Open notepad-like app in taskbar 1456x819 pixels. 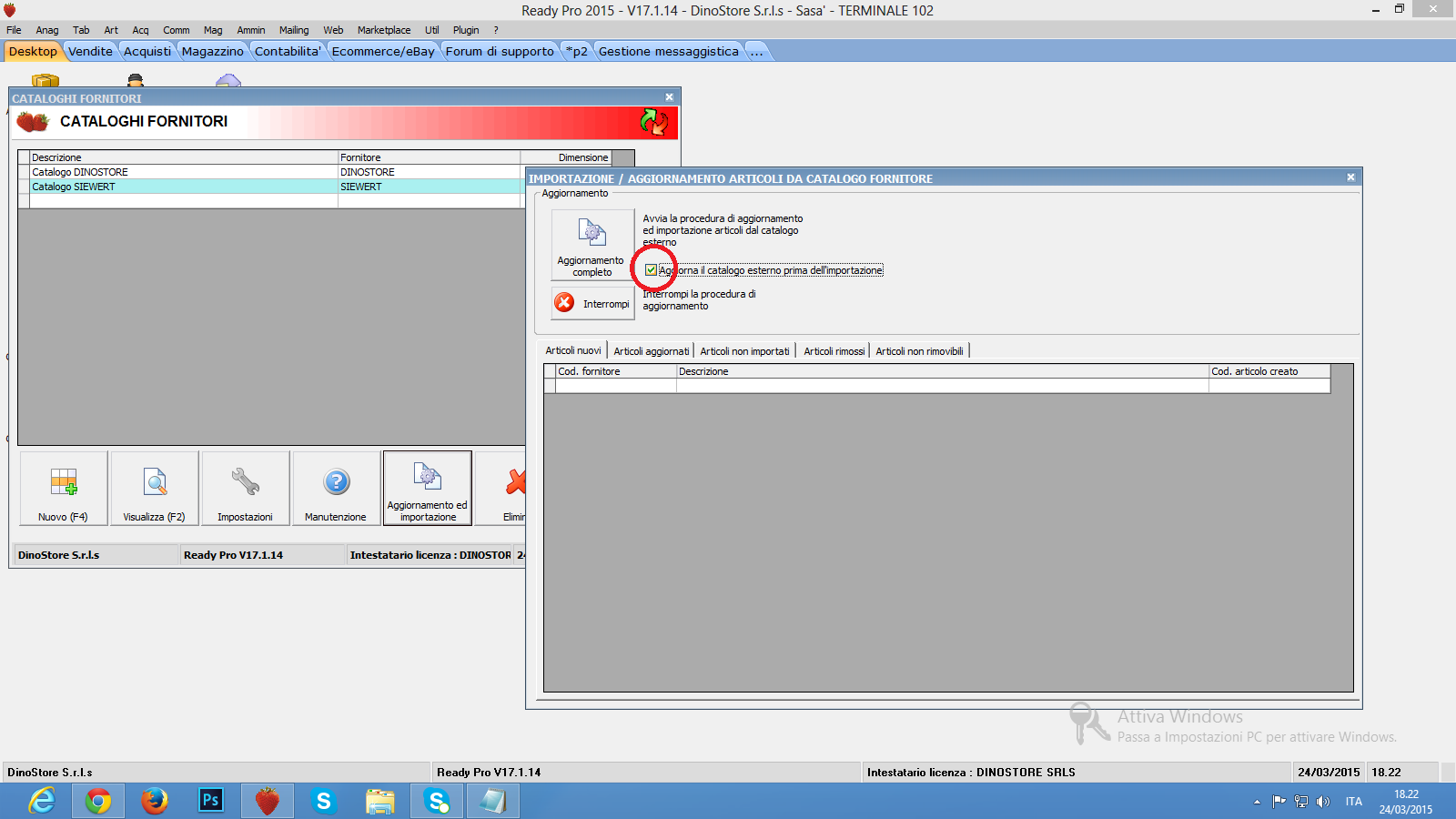point(493,801)
